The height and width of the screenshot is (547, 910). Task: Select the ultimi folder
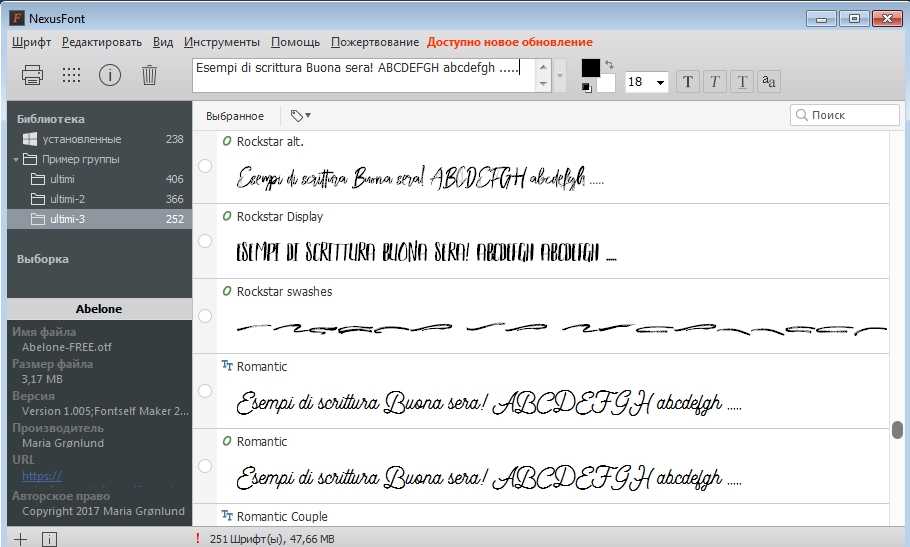pyautogui.click(x=99, y=179)
